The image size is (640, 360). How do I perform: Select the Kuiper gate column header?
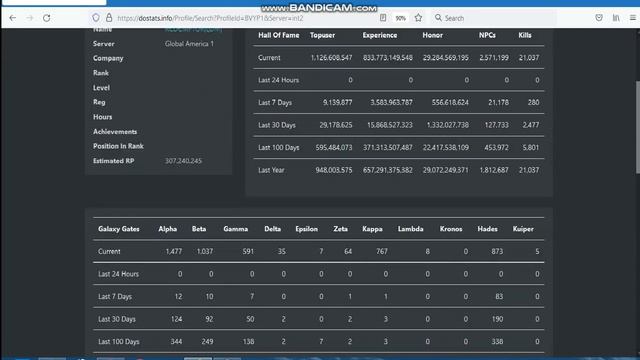point(523,229)
